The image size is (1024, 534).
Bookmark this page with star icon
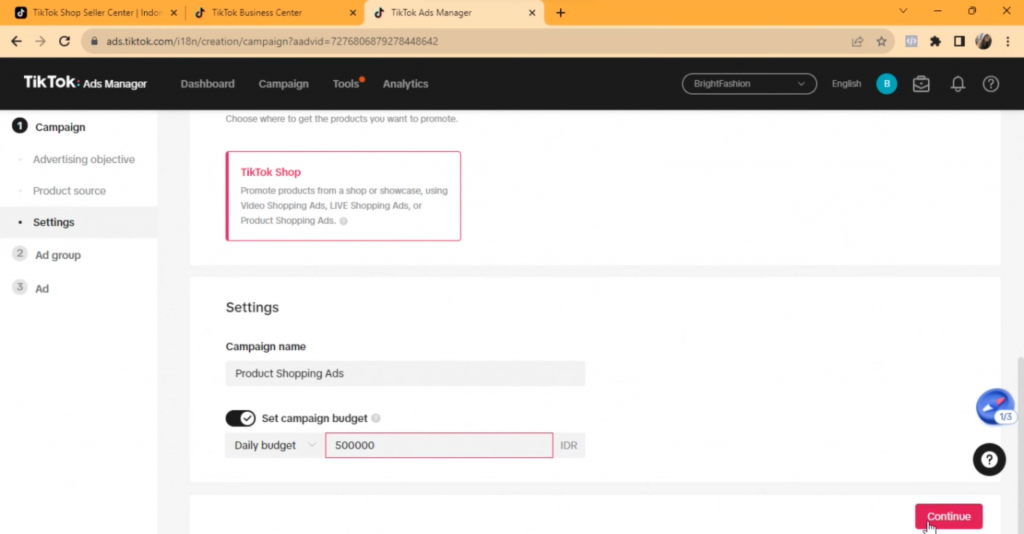tap(881, 42)
